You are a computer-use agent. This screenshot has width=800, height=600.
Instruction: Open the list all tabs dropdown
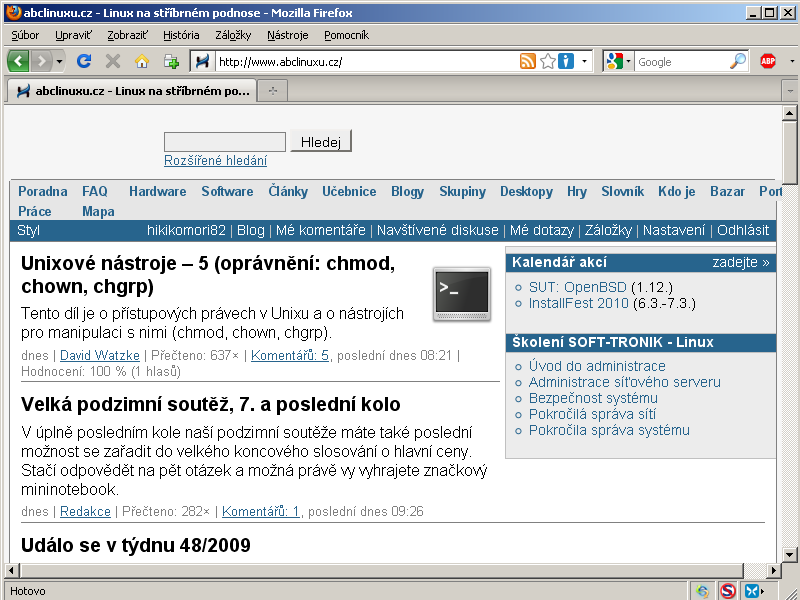pyautogui.click(x=790, y=91)
